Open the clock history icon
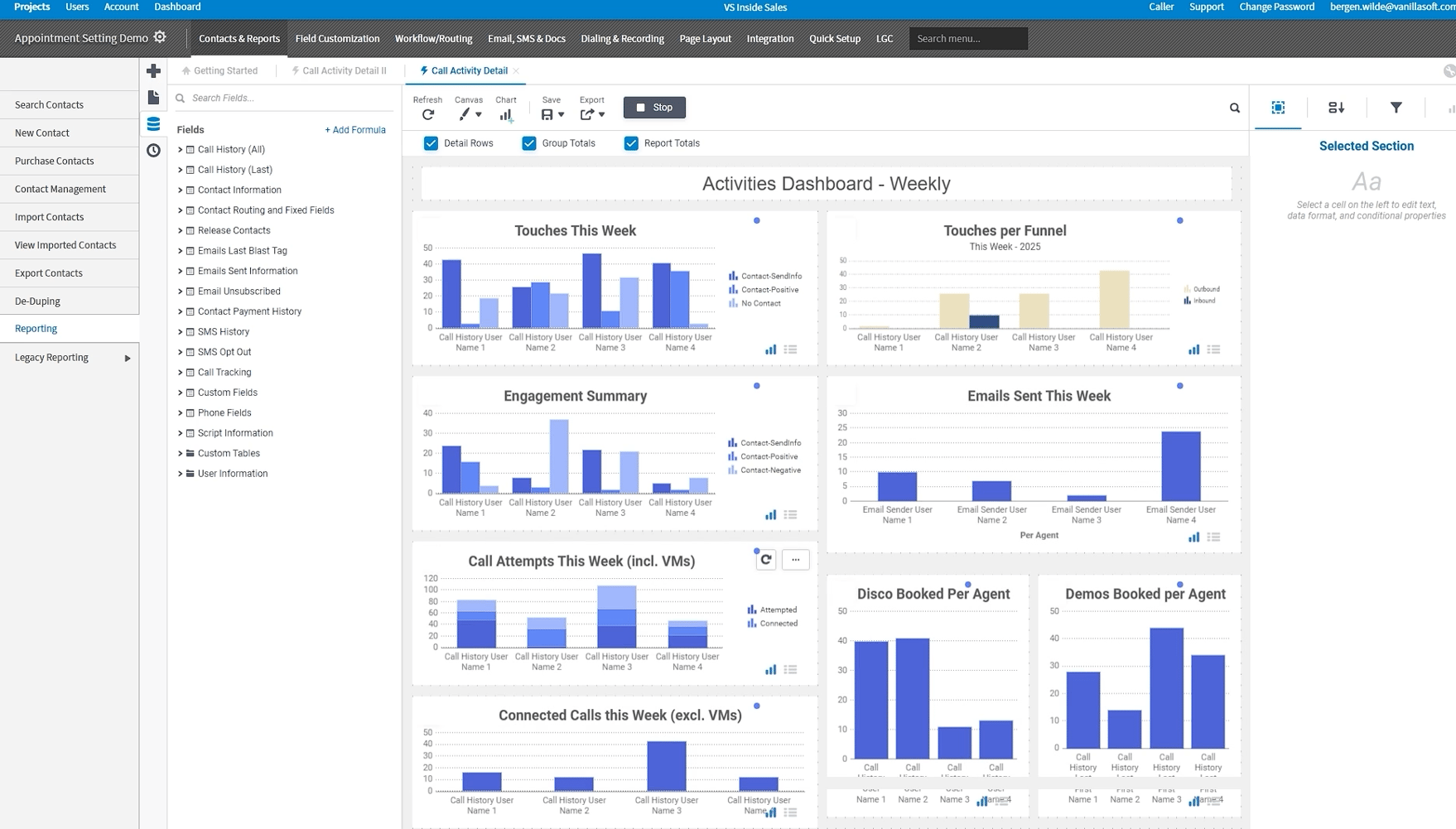This screenshot has height=829, width=1456. pyautogui.click(x=153, y=151)
